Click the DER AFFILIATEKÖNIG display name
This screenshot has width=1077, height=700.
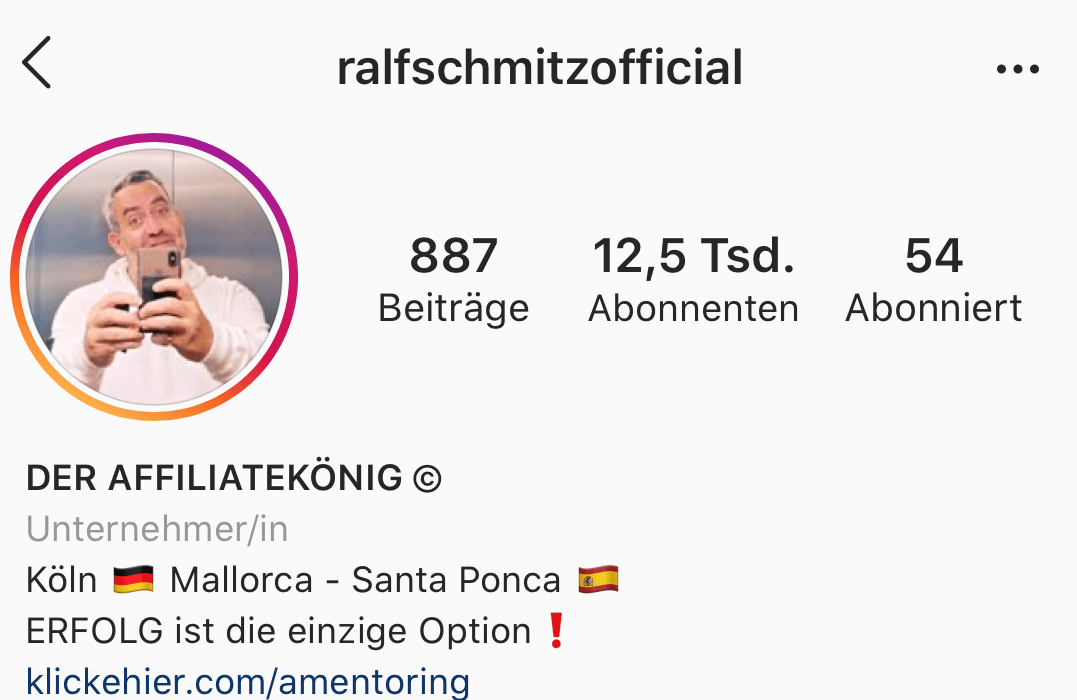pos(214,477)
